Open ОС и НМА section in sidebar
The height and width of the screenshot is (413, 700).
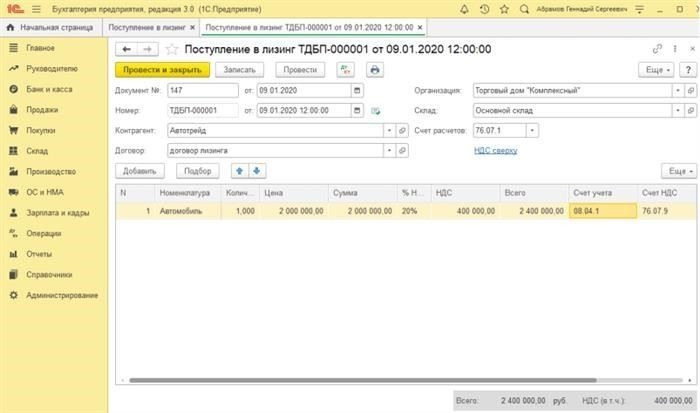click(45, 191)
